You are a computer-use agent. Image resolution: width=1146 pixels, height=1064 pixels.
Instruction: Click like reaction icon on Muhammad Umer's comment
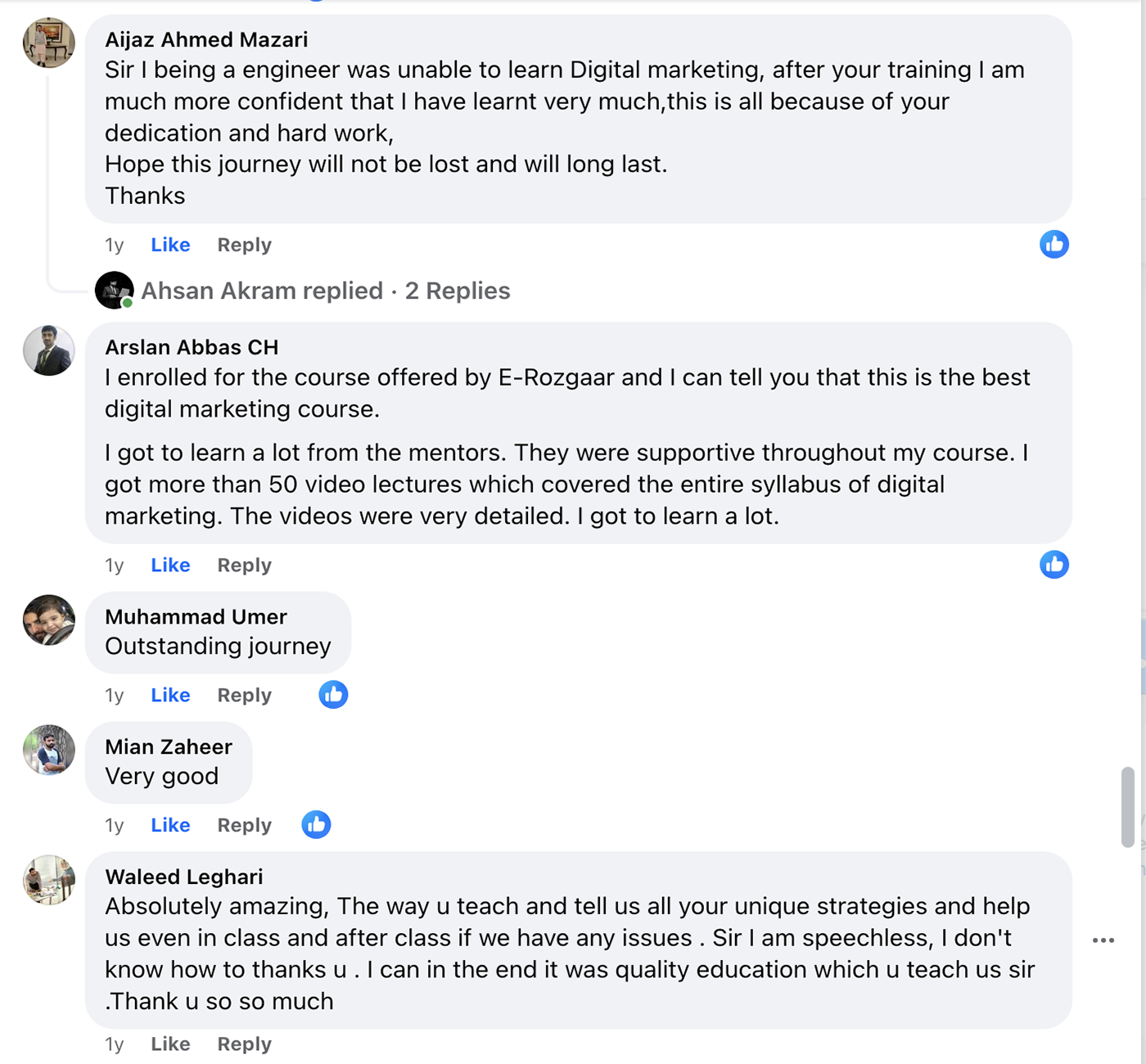[333, 694]
